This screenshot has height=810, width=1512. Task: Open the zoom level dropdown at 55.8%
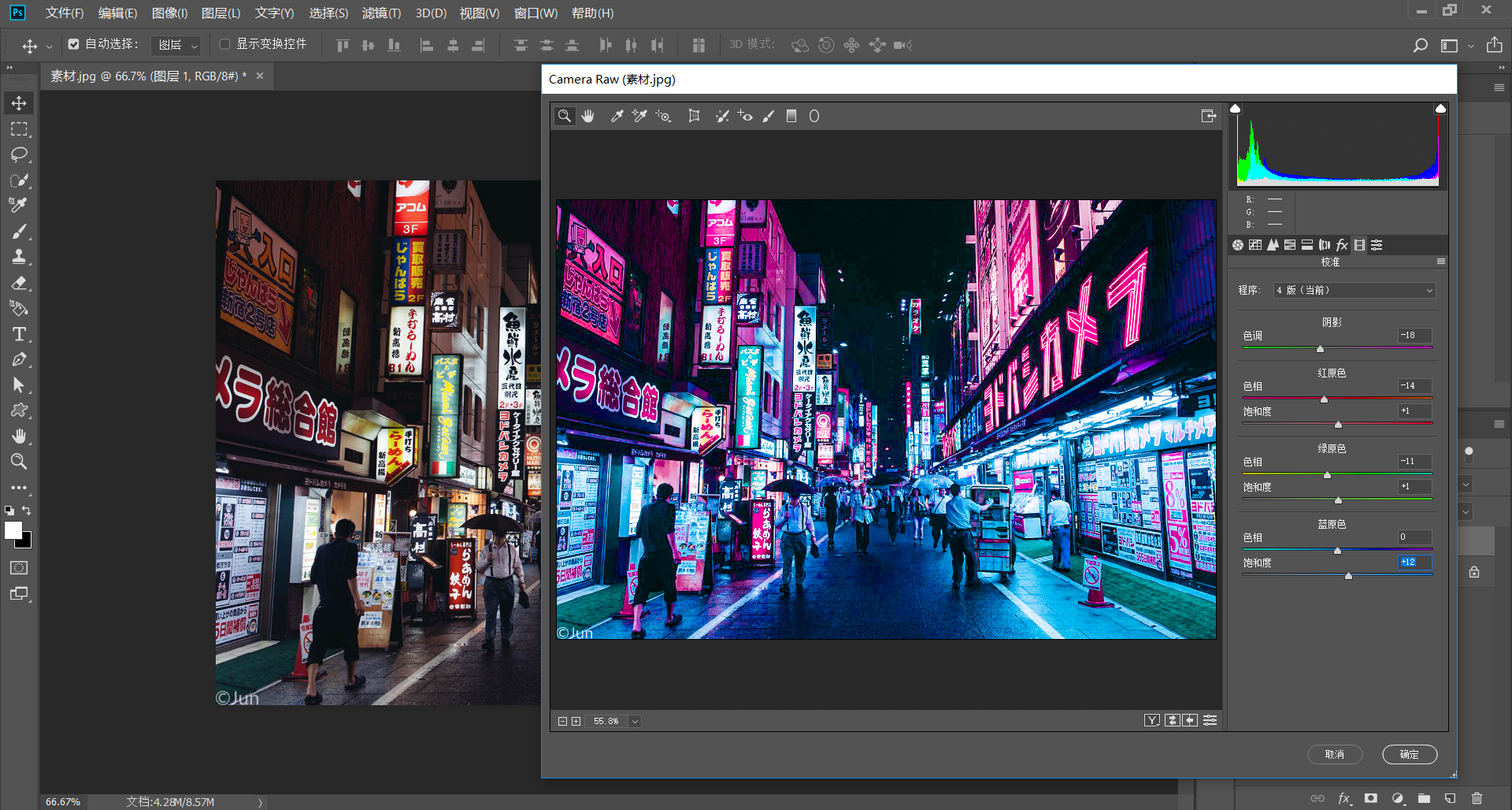(635, 721)
